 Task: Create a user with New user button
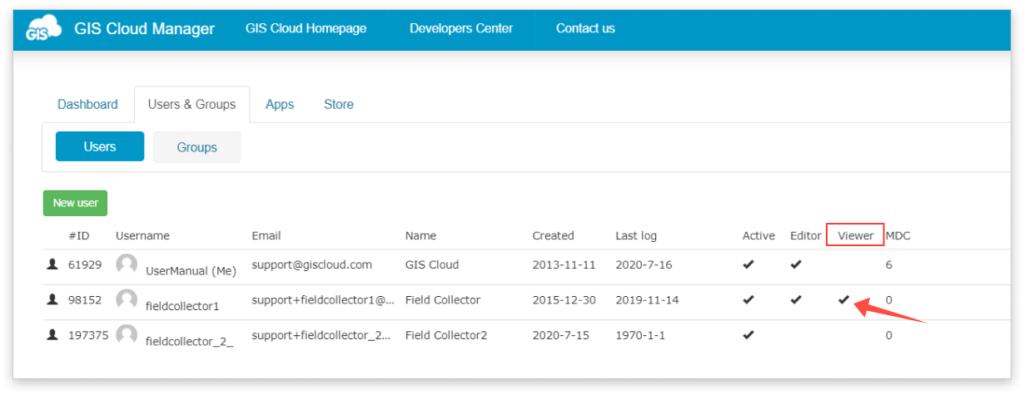[75, 203]
